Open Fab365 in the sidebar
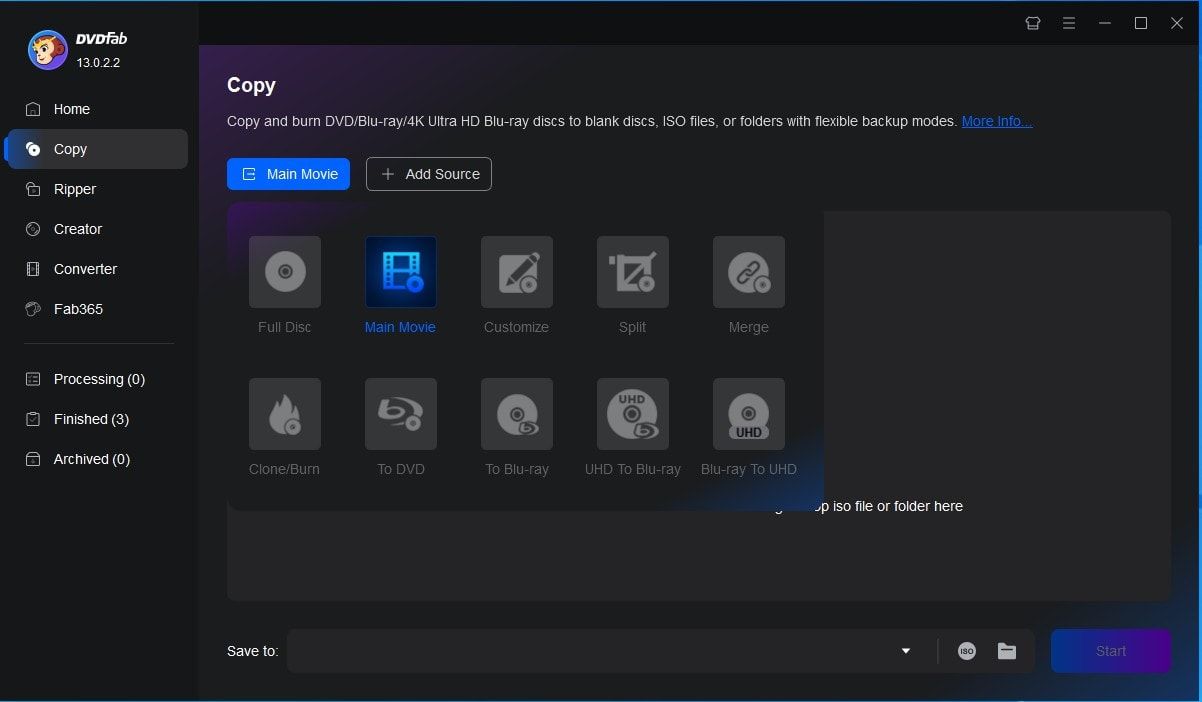The image size is (1202, 702). [97, 309]
